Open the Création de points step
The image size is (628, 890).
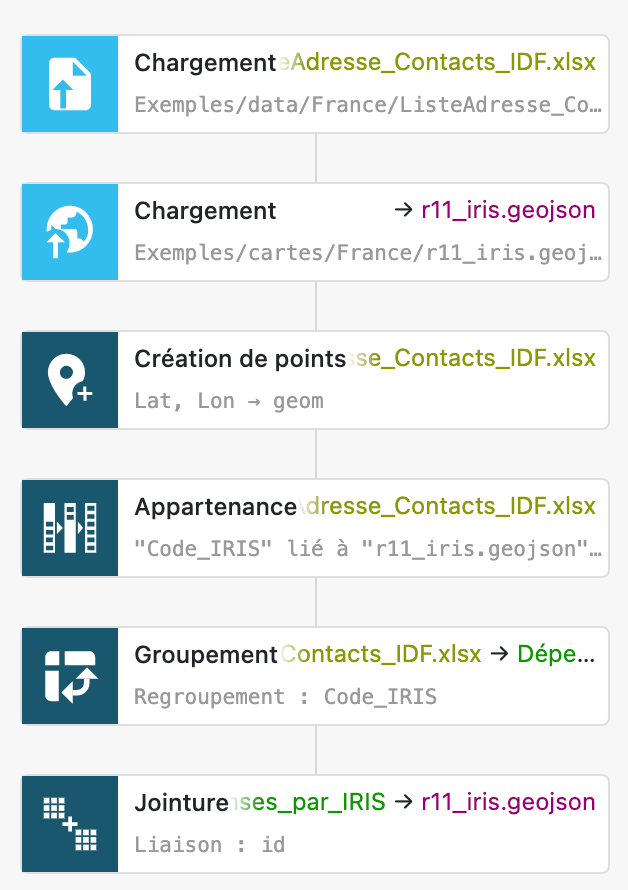[315, 380]
